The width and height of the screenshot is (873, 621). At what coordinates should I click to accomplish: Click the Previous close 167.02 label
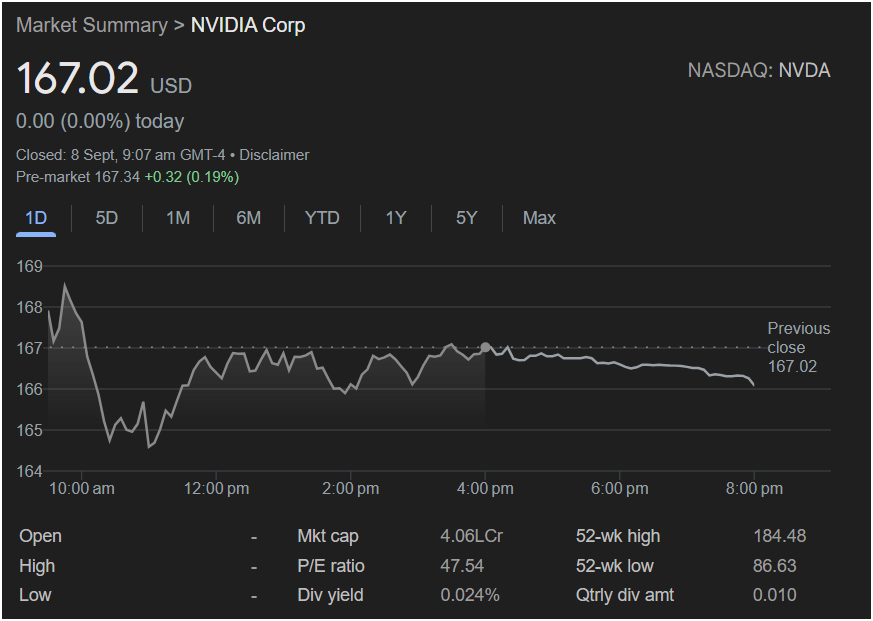[798, 348]
